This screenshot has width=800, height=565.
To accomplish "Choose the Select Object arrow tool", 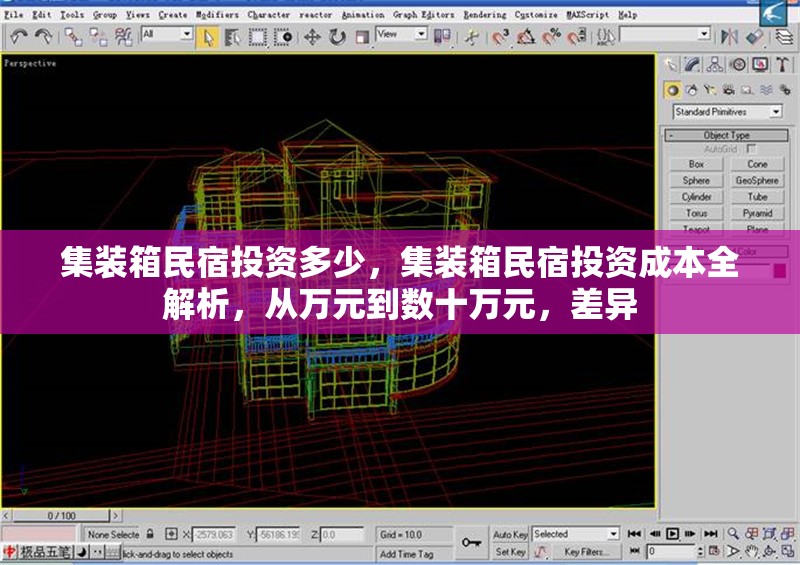I will pos(208,37).
